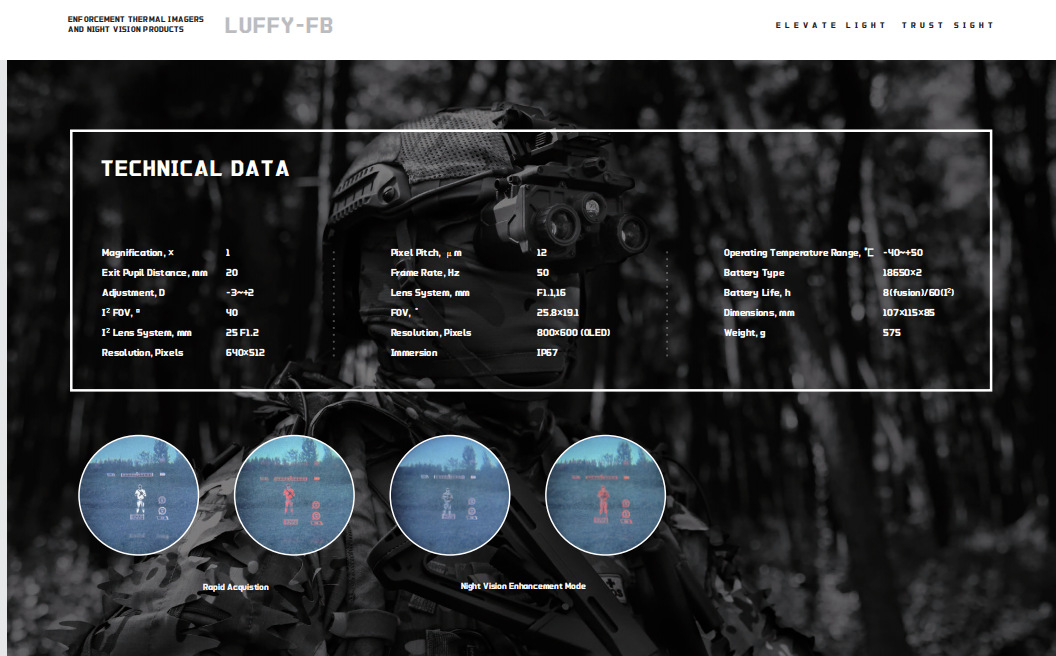The image size is (1056, 656).
Task: Click the '-3~+2' adjustment value
Action: [x=240, y=292]
